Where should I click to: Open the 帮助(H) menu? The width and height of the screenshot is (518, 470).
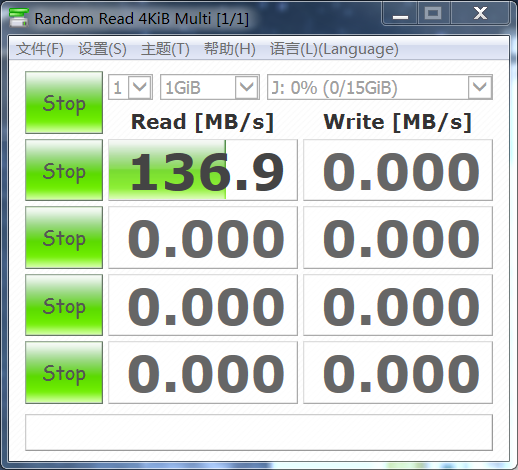(x=230, y=49)
